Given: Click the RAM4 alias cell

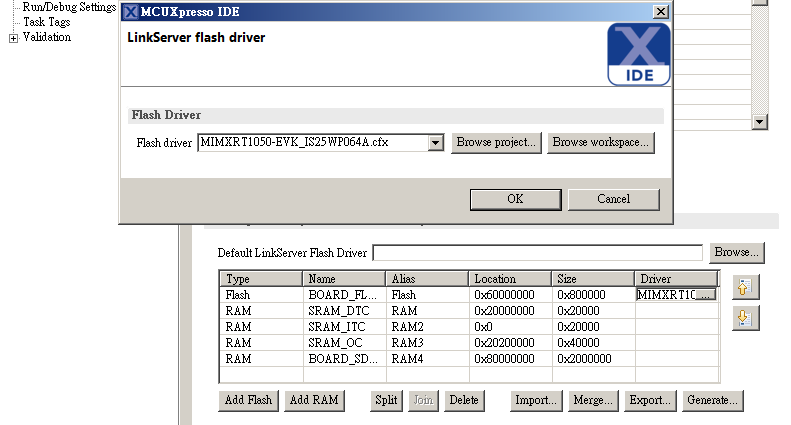Looking at the screenshot, I should 427,359.
